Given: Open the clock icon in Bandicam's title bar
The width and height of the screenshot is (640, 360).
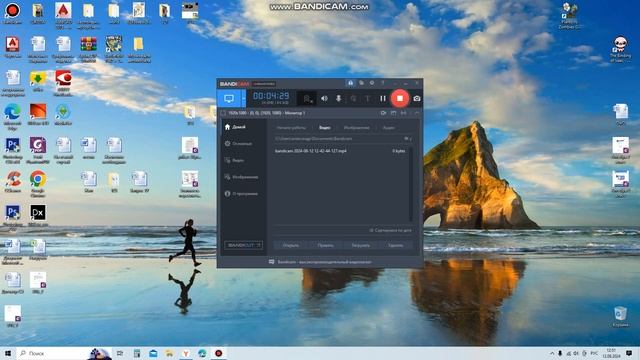Looking at the screenshot, I should [372, 83].
